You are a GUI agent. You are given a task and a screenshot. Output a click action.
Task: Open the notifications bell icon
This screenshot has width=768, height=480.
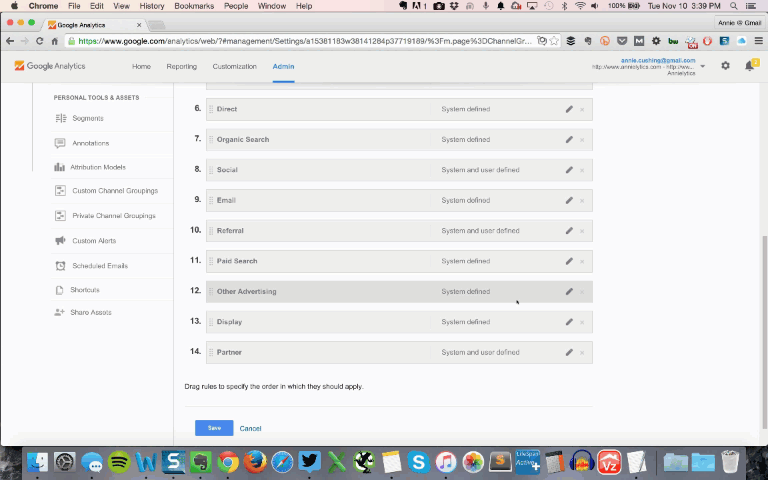[749, 66]
